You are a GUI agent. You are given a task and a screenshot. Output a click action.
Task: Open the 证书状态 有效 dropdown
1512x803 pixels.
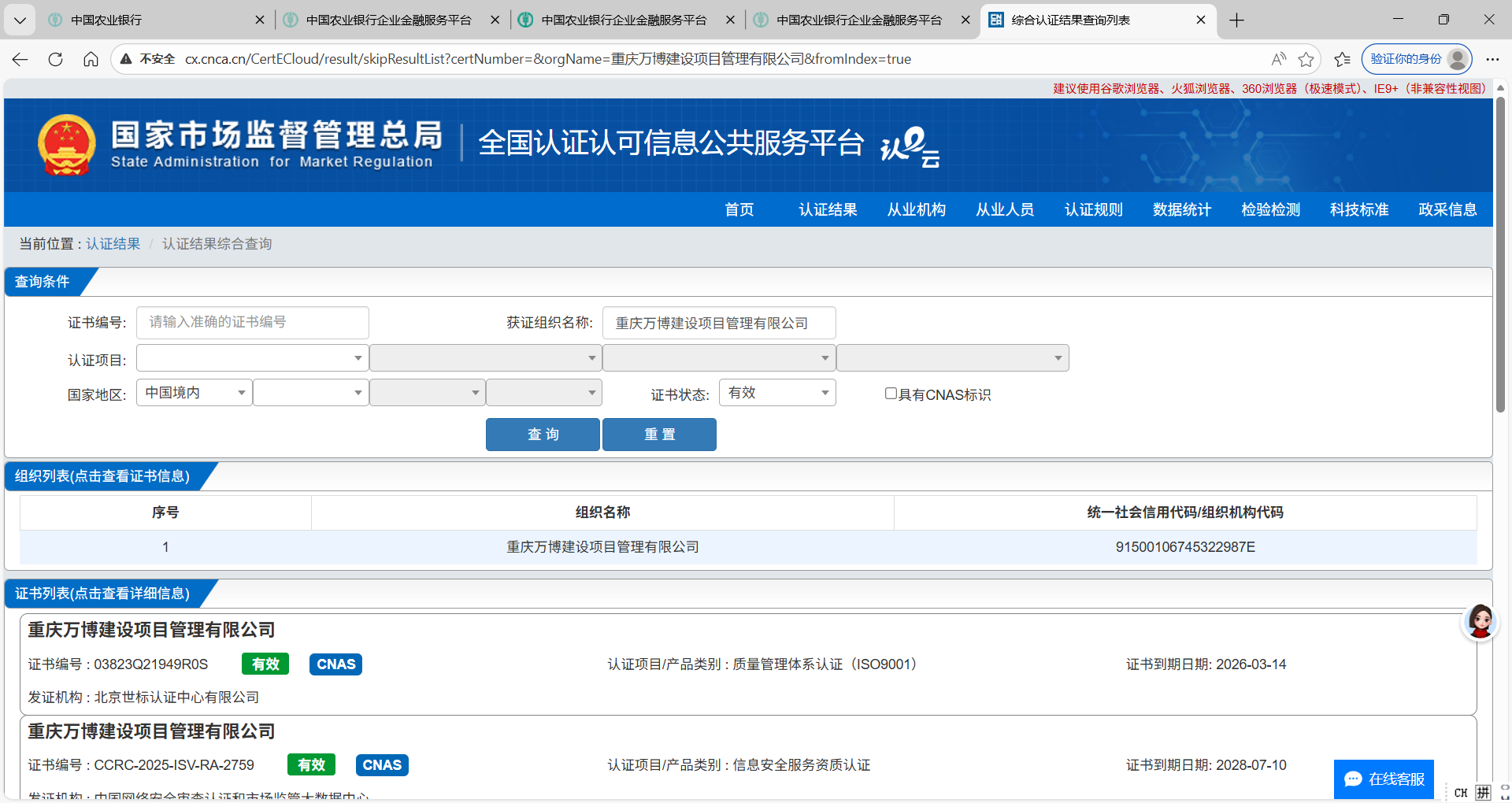(x=777, y=393)
